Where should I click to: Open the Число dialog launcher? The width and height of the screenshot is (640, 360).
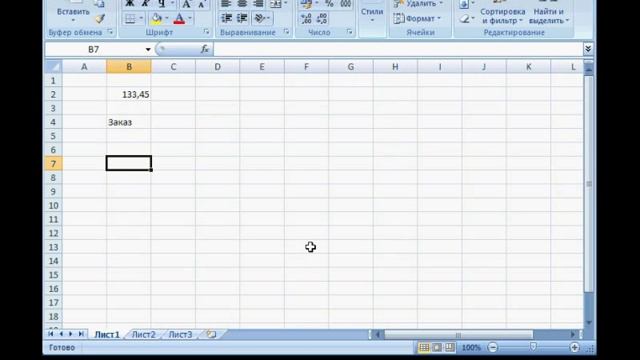(349, 32)
